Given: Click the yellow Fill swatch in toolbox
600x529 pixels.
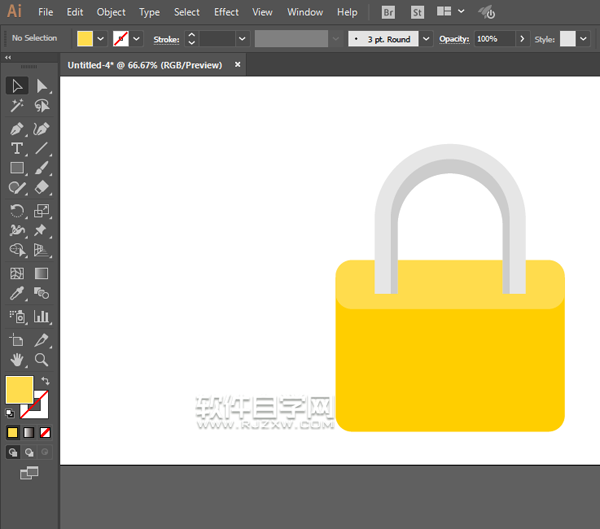Looking at the screenshot, I should [x=19, y=389].
